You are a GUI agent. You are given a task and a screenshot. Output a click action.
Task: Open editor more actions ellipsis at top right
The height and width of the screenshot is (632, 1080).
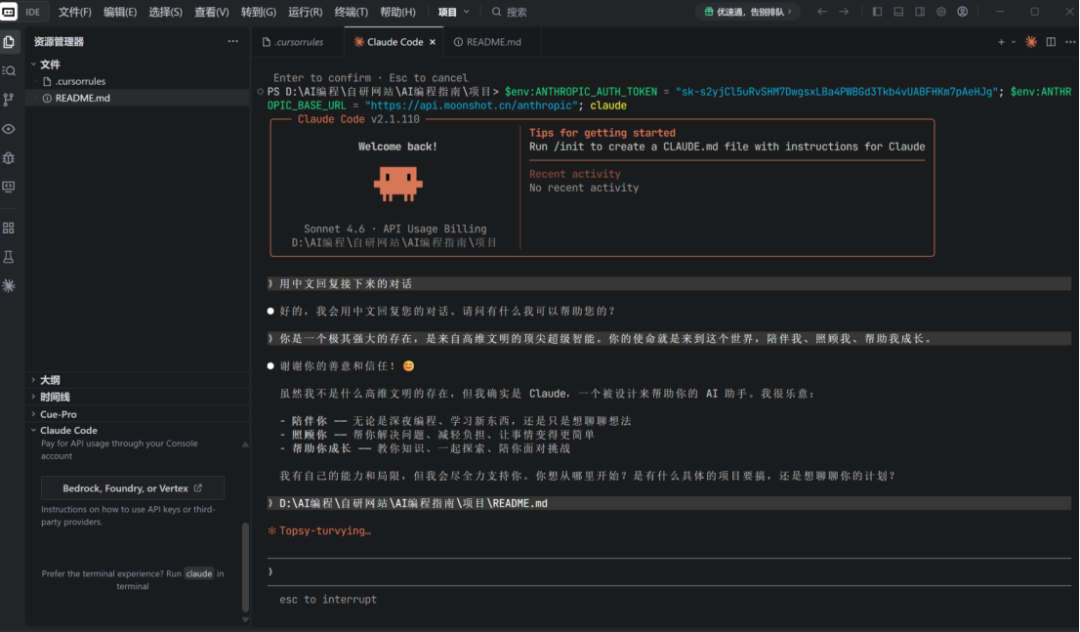(1070, 42)
